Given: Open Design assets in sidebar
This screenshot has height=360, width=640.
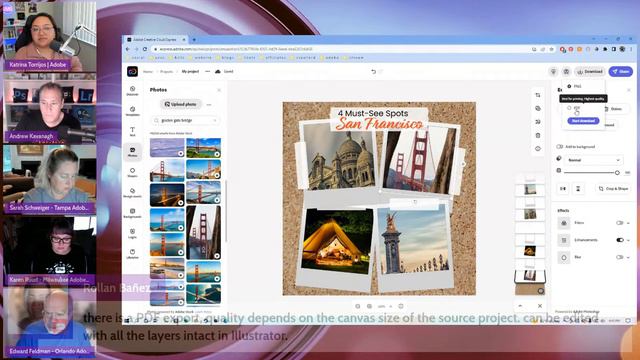Looking at the screenshot, I should click(132, 193).
